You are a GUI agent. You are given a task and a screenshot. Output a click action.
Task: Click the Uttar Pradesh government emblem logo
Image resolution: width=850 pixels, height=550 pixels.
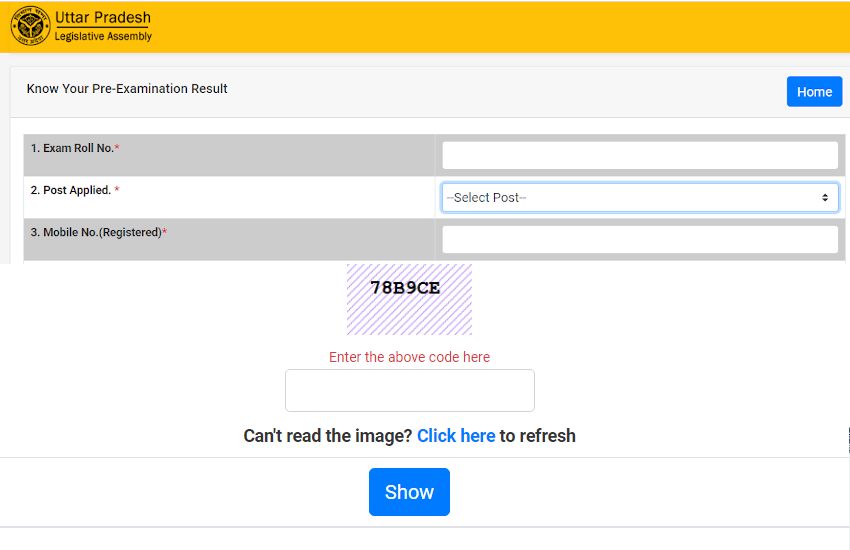(x=30, y=27)
